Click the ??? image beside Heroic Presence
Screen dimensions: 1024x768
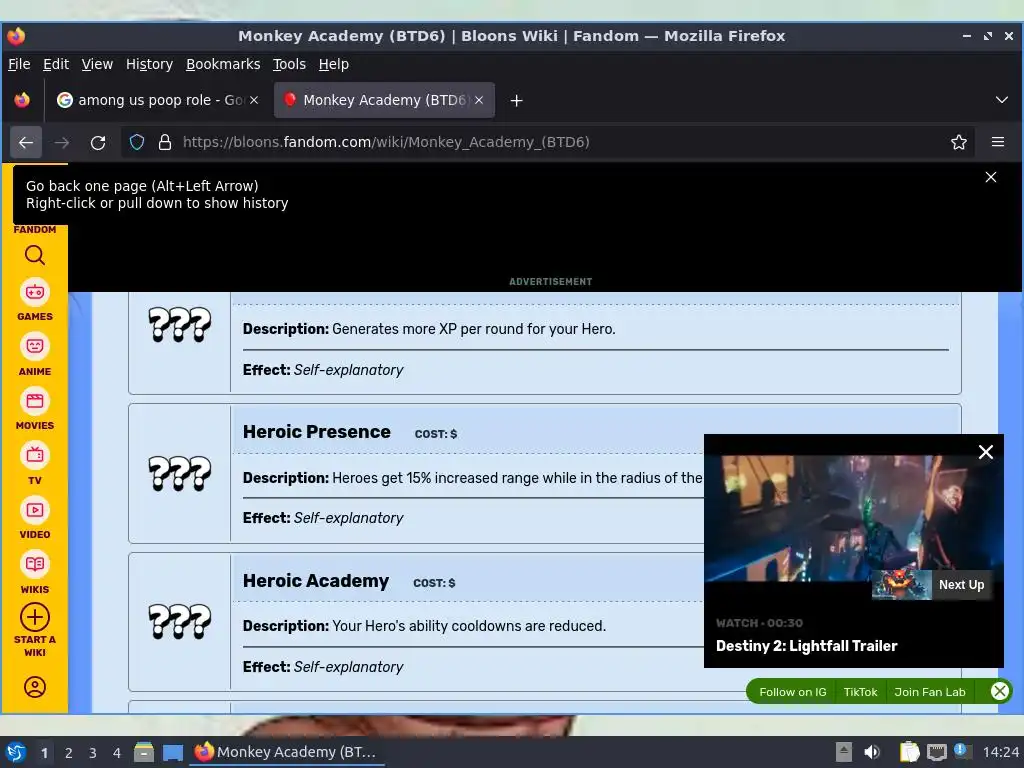click(x=180, y=473)
